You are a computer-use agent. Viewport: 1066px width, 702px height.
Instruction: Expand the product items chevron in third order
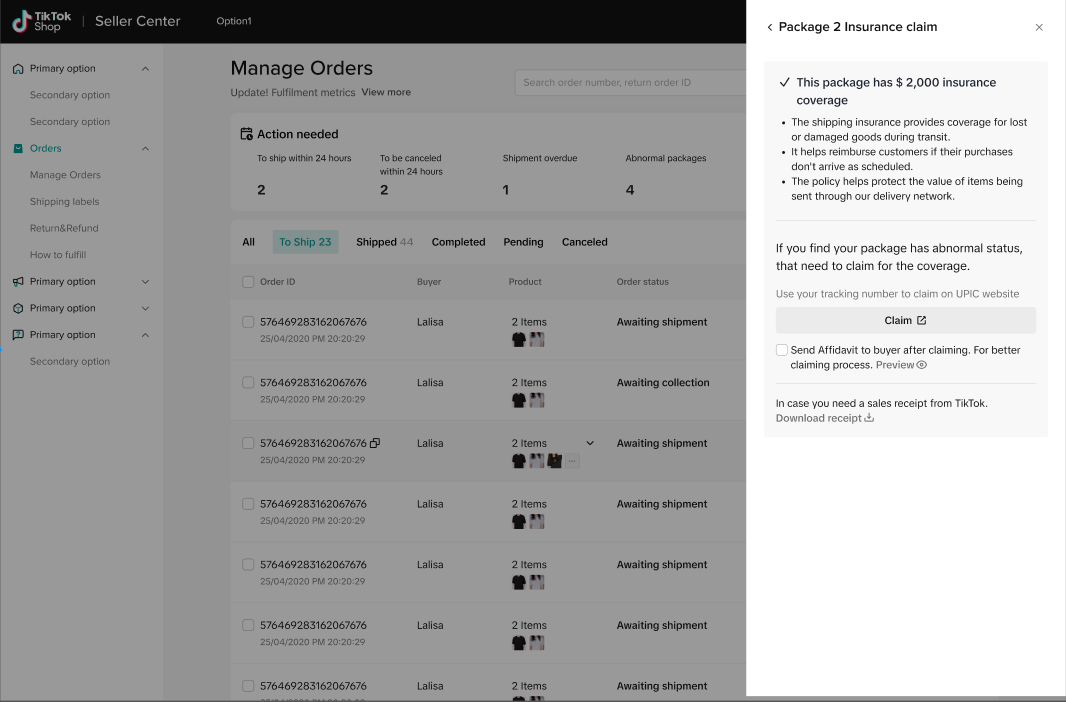point(590,443)
